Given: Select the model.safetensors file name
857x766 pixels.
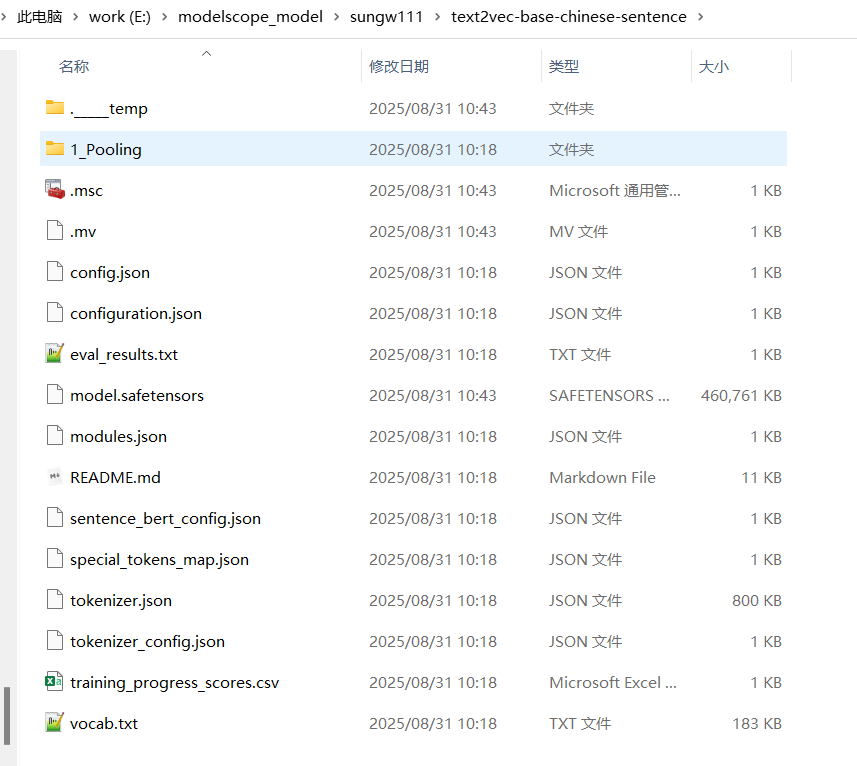Looking at the screenshot, I should pyautogui.click(x=137, y=396).
